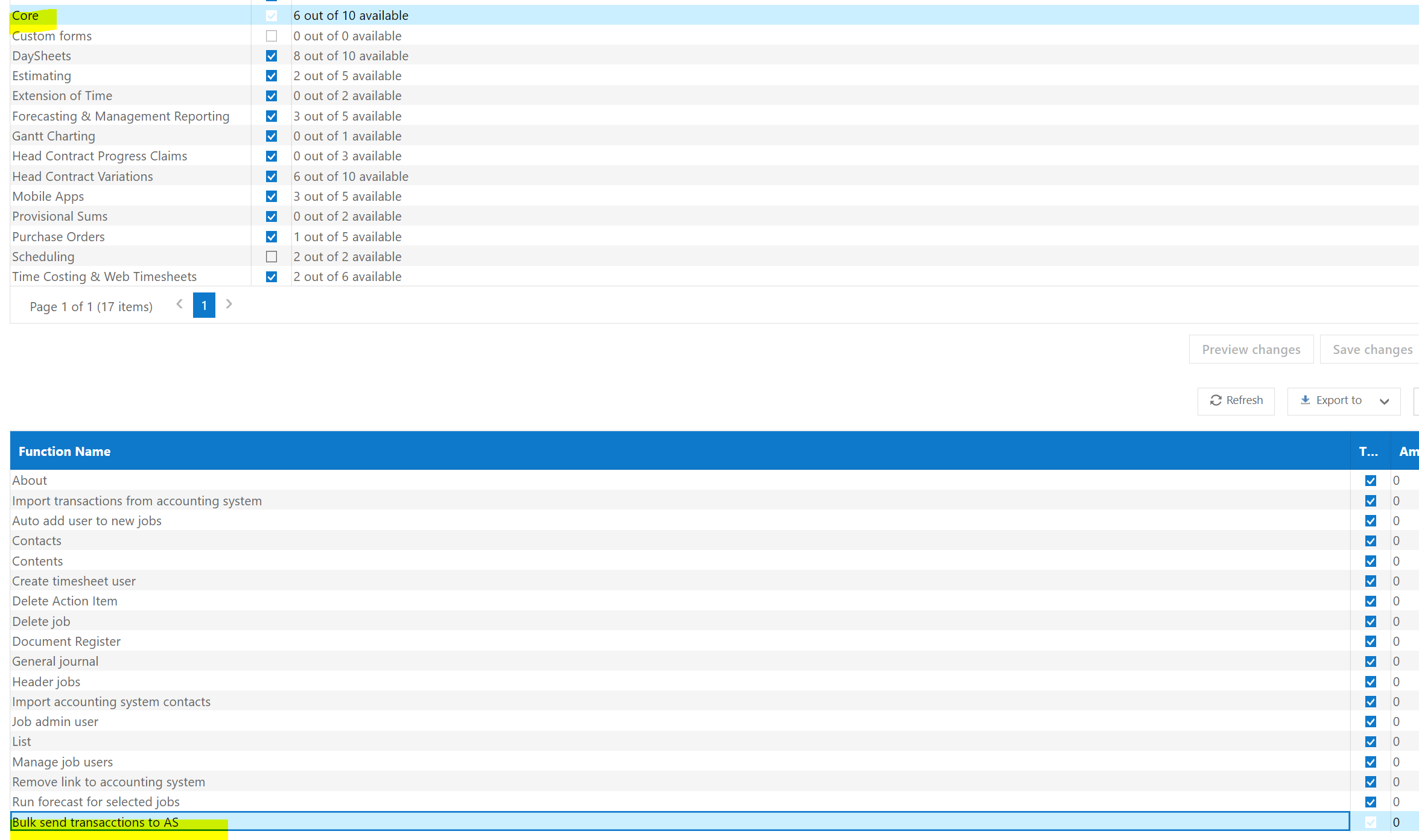This screenshot has width=1419, height=840.
Task: Sort by Function Name column header
Action: tap(65, 451)
